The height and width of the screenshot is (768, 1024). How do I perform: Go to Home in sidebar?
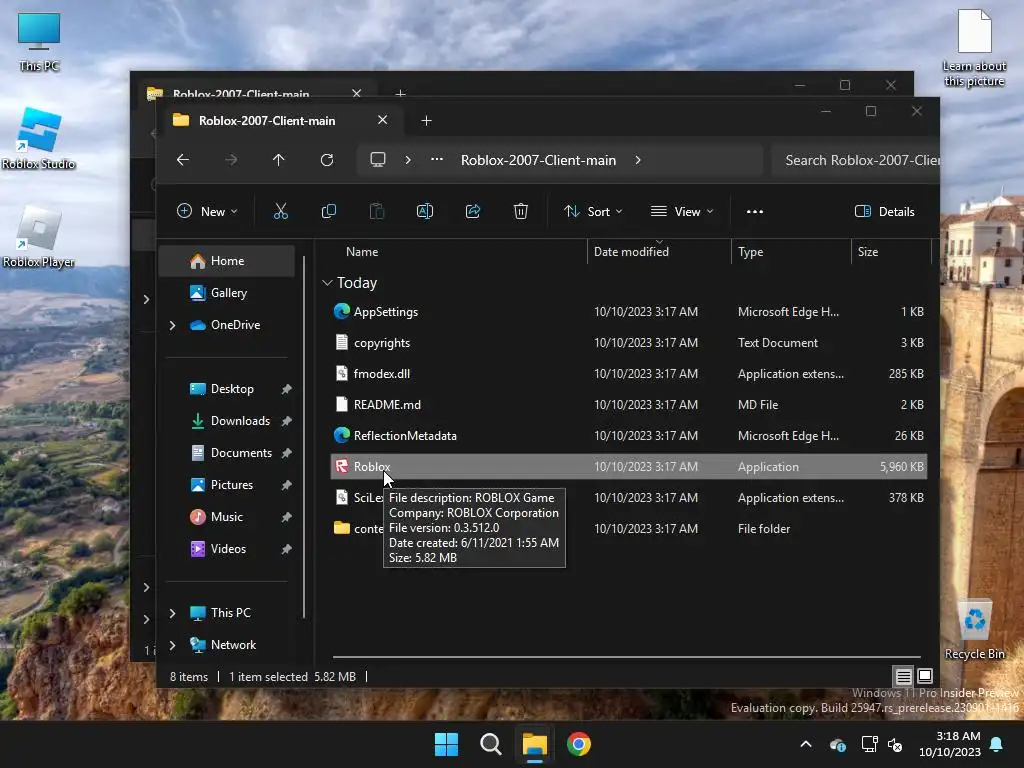point(227,261)
